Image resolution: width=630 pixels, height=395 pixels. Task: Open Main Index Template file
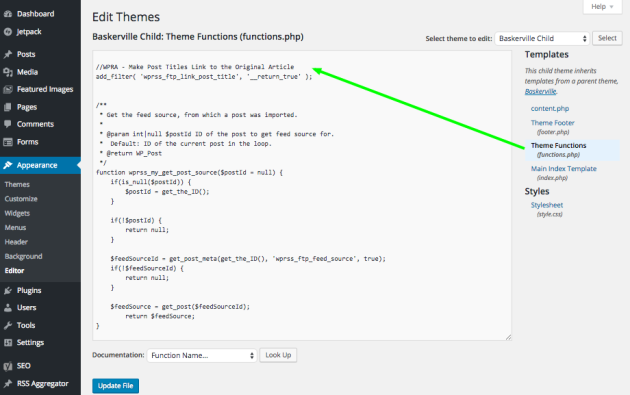point(563,169)
